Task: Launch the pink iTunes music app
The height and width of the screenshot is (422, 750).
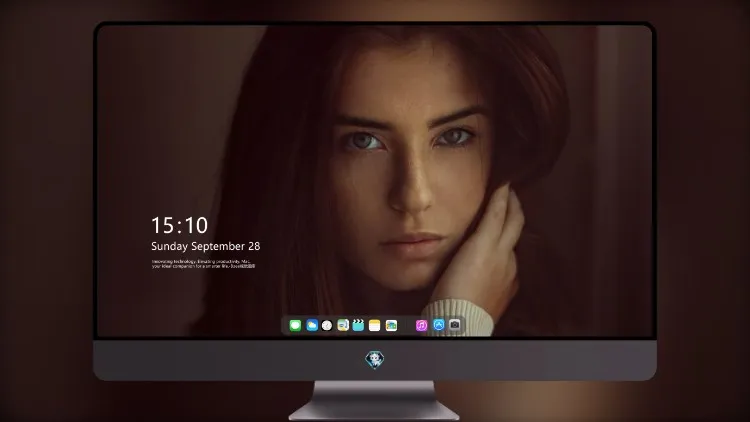Action: click(x=421, y=325)
